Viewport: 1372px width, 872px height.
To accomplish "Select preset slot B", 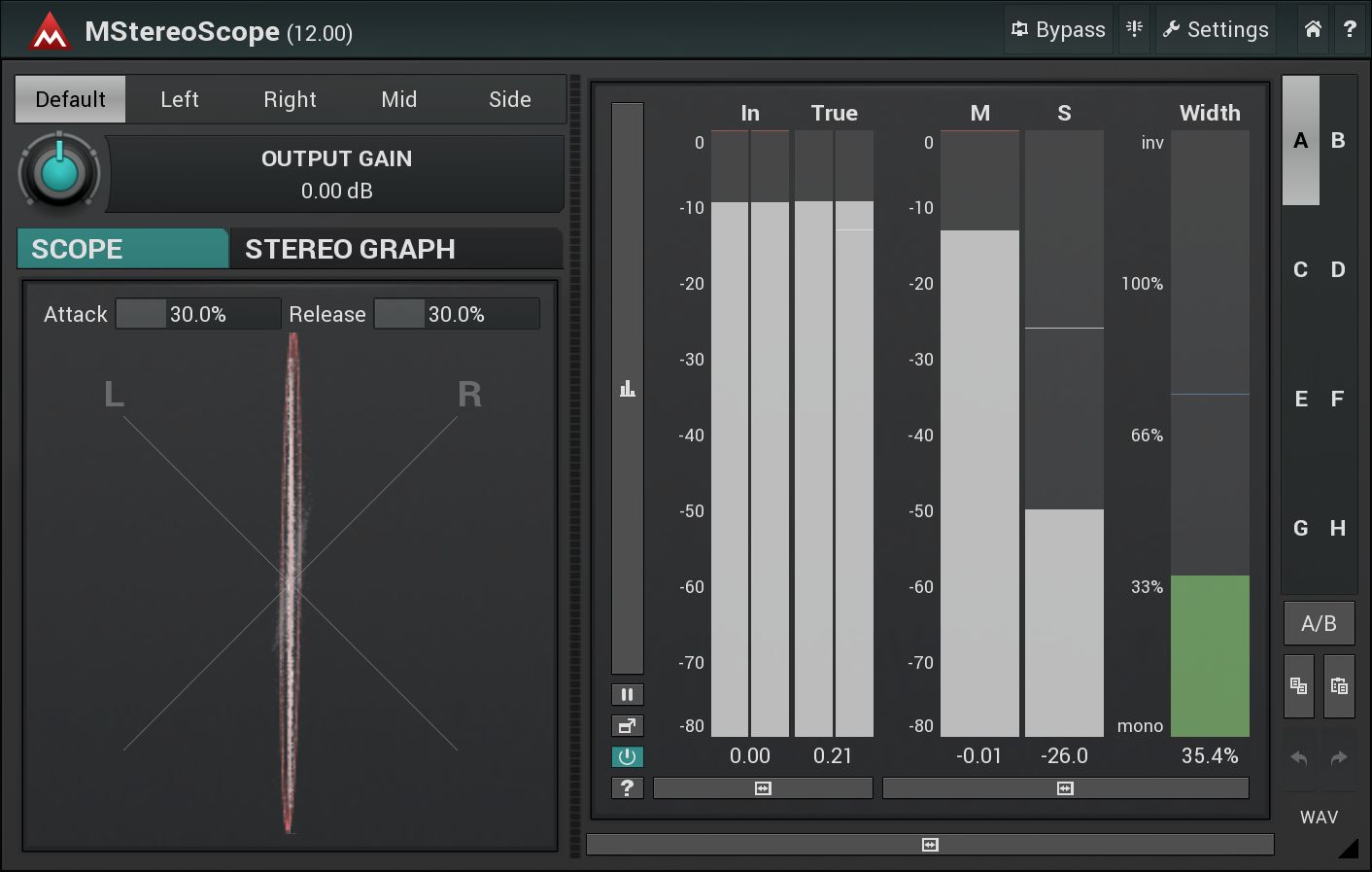I will (1338, 140).
